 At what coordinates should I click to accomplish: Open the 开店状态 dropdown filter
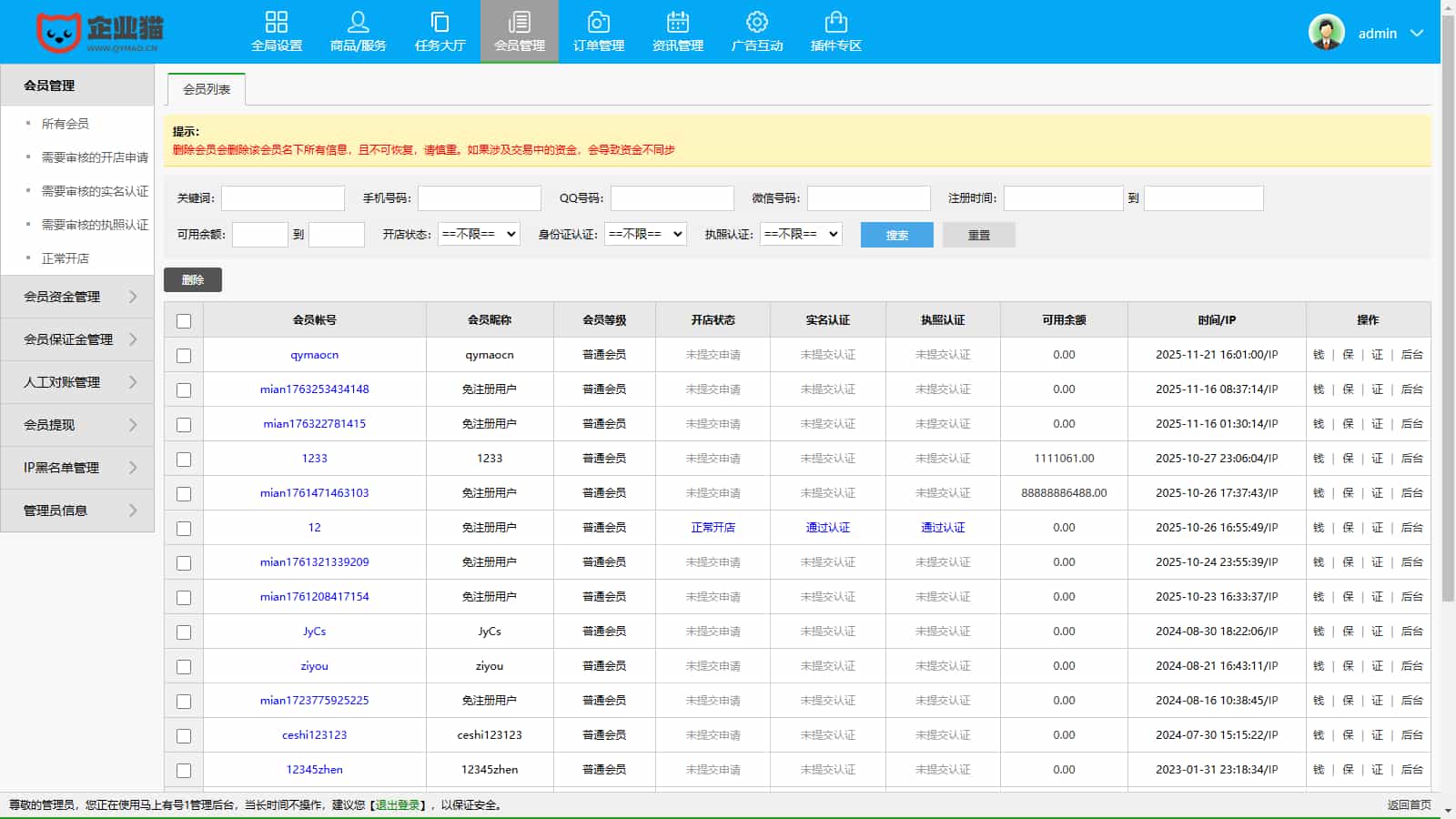coord(479,234)
